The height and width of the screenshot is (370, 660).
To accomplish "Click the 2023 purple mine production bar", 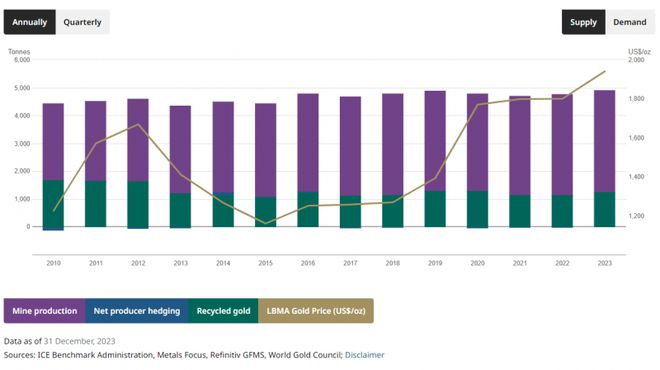I will click(605, 141).
